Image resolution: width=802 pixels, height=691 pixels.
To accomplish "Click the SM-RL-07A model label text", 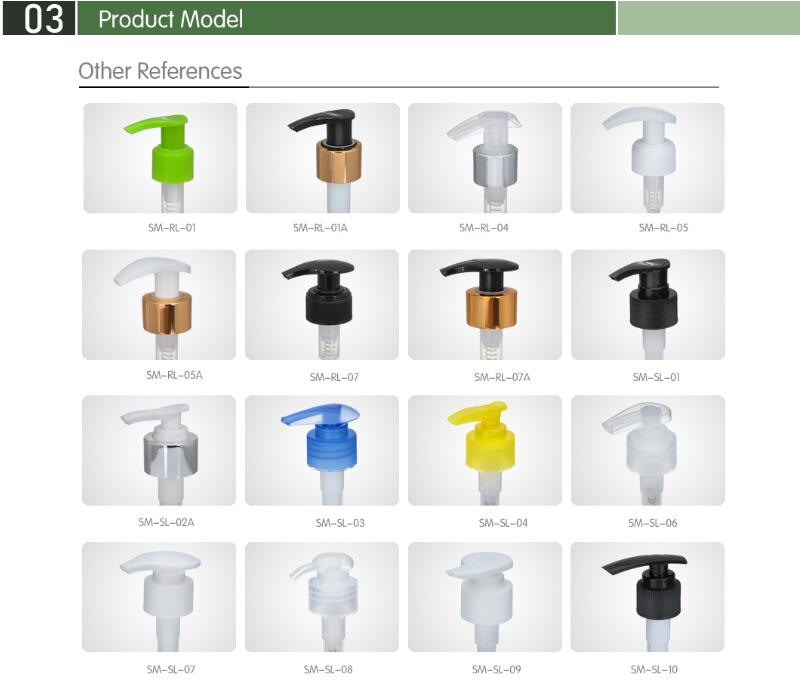I will pos(502,377).
